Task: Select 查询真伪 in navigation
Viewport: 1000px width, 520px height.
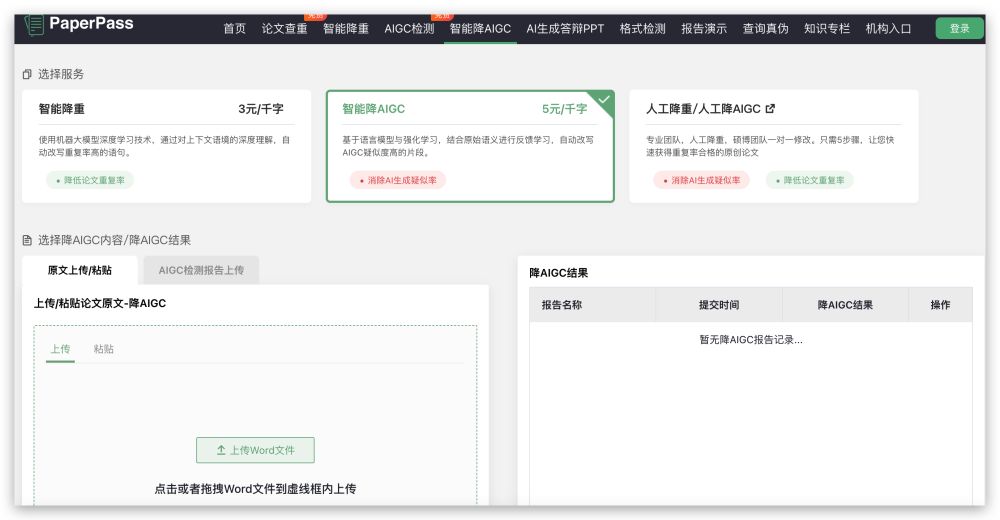Action: [765, 29]
